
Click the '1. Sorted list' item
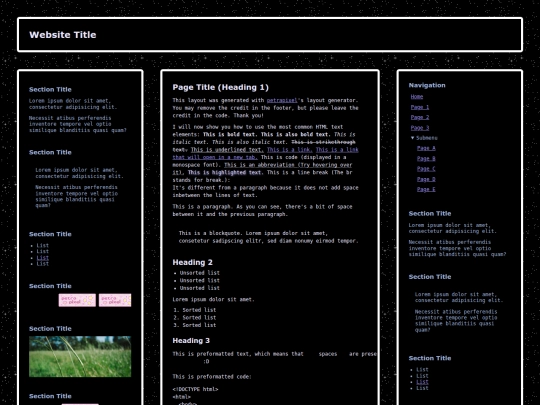pos(195,310)
